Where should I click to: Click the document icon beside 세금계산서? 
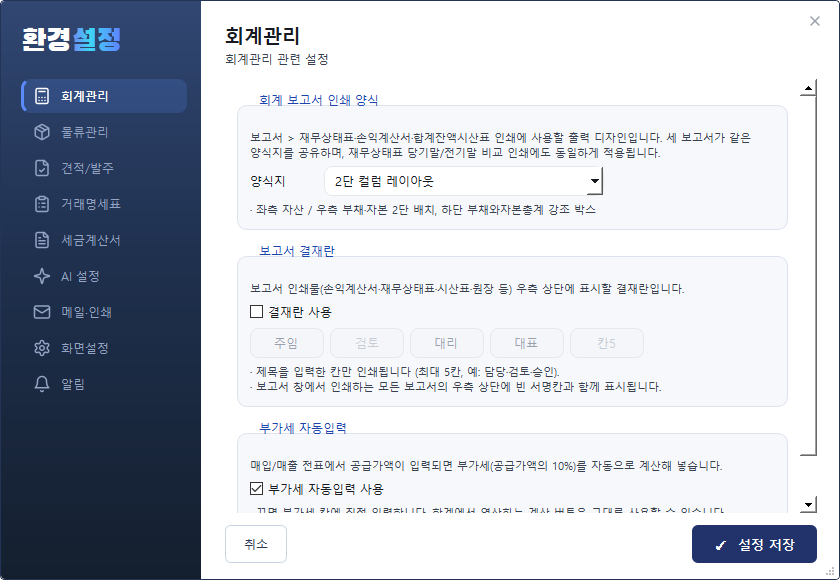coord(42,240)
